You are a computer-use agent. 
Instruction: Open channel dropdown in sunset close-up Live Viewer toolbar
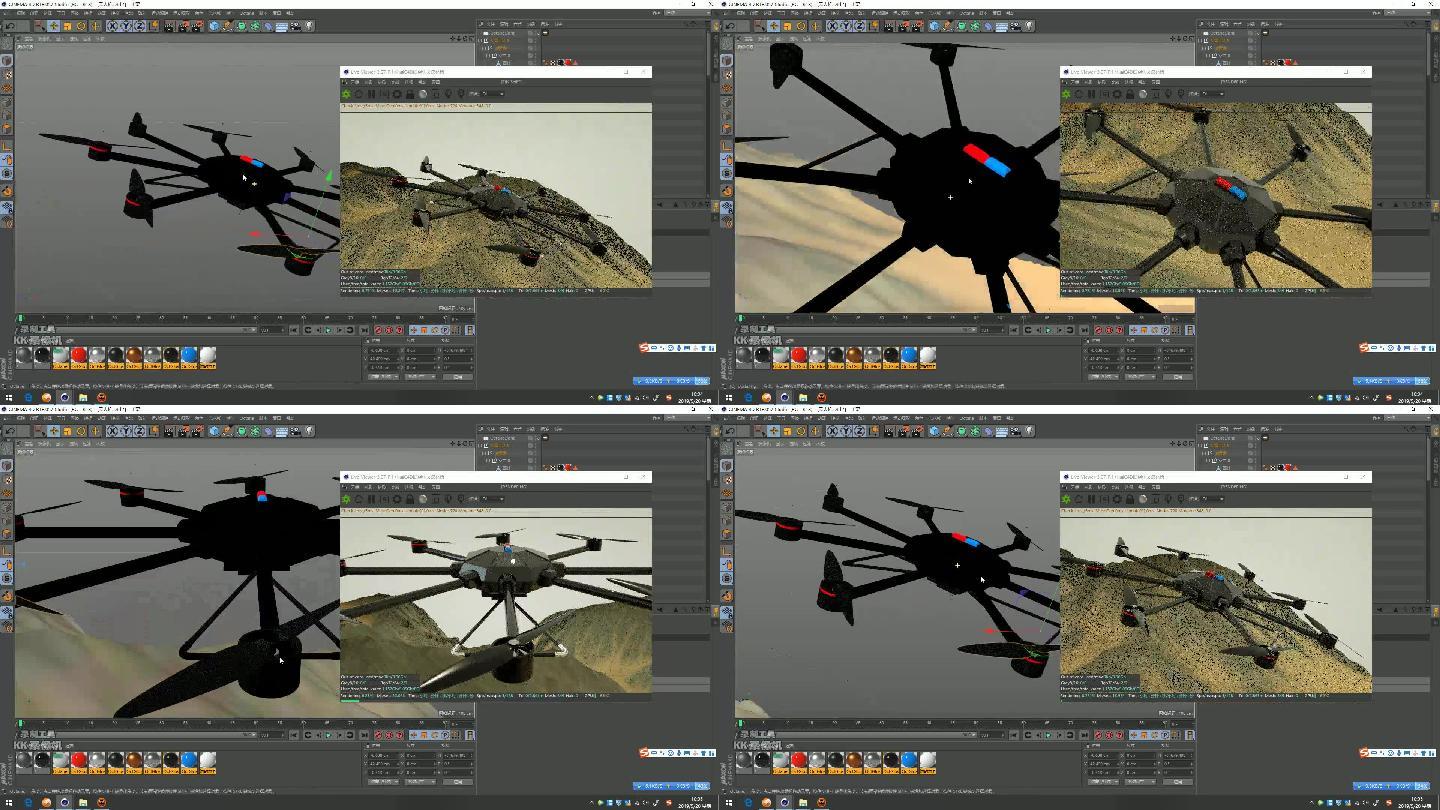[1215, 94]
